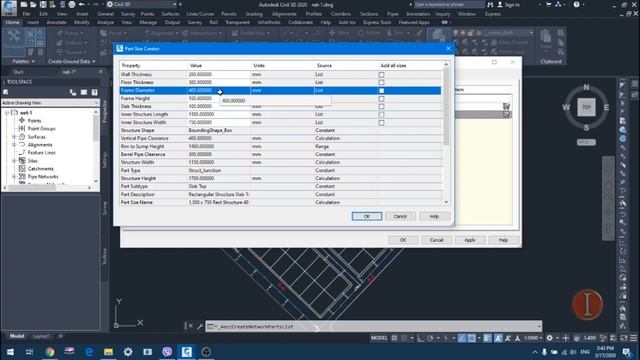Open Google Chrome from the taskbar

[50, 351]
